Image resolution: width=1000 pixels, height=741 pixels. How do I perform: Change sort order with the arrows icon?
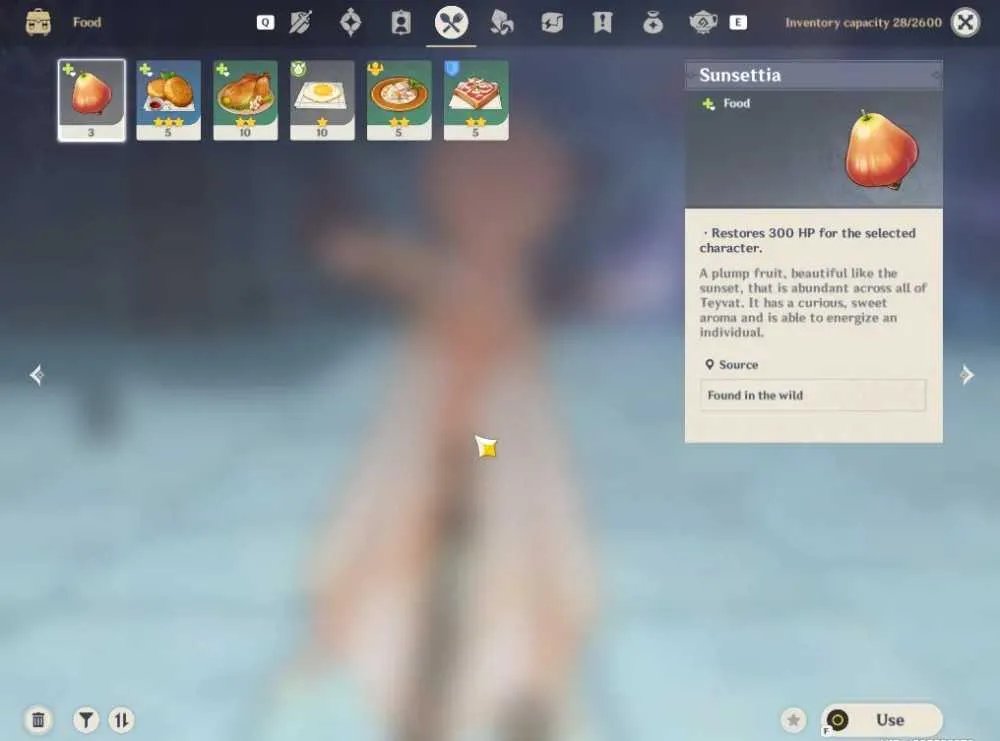(121, 720)
